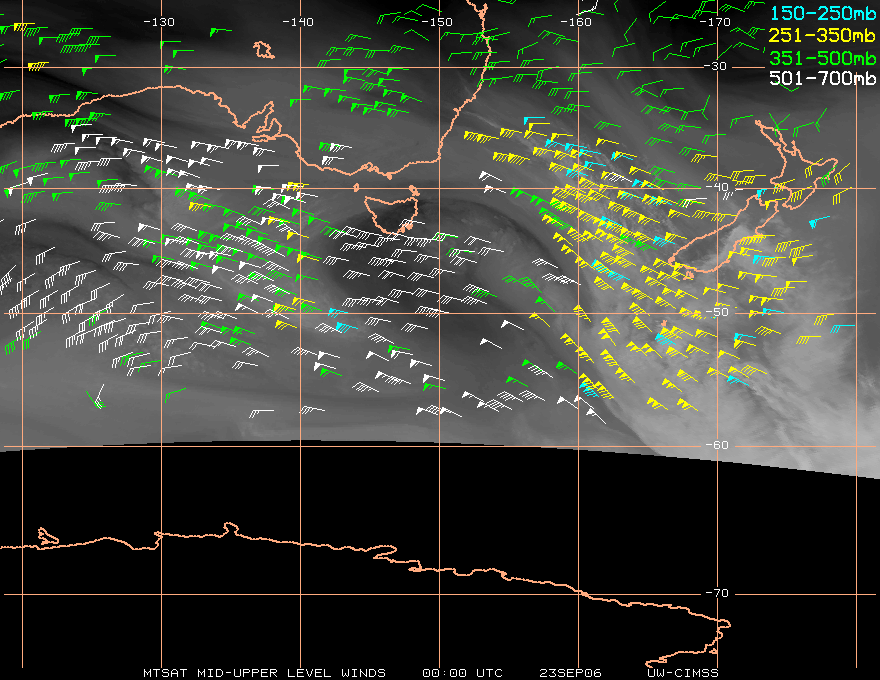The height and width of the screenshot is (680, 880).
Task: Click the -150 longitude label
Action: [437, 22]
